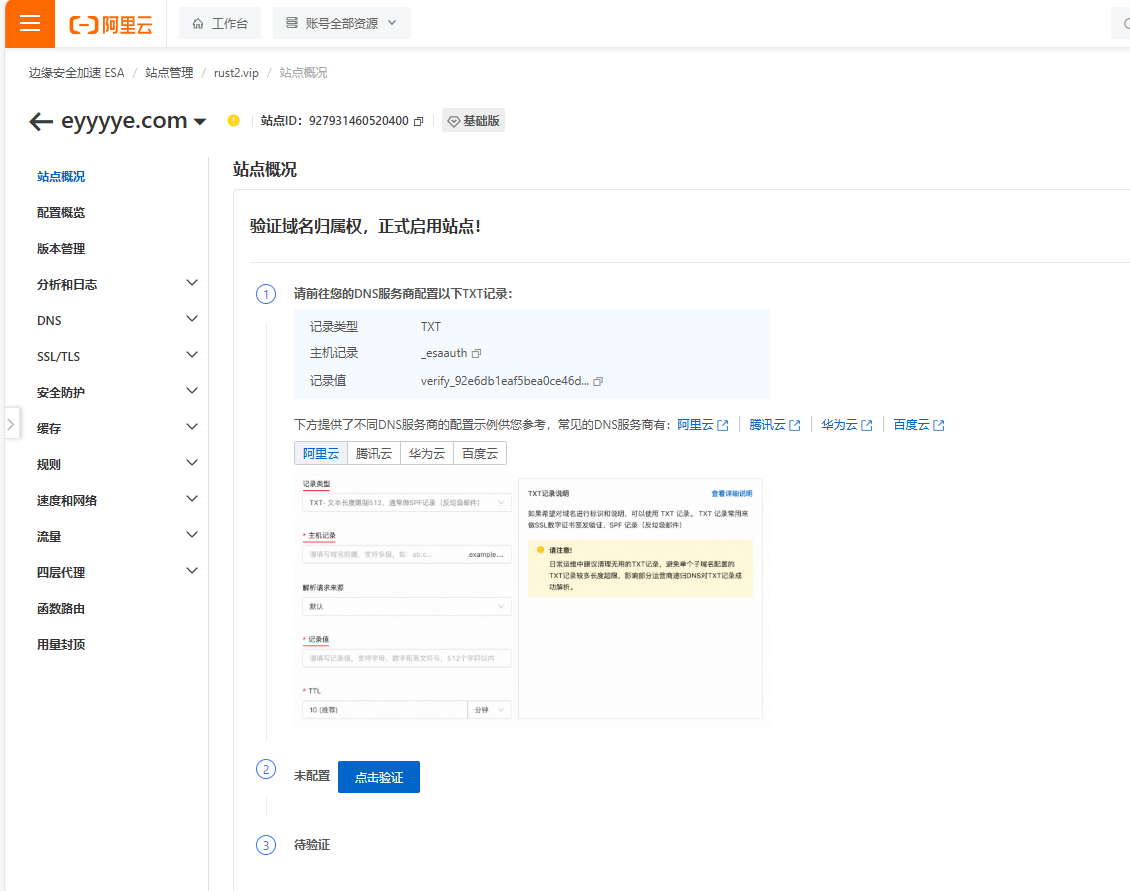Open 用量封顶 in the sidebar
The width and height of the screenshot is (1130, 891).
(x=61, y=644)
